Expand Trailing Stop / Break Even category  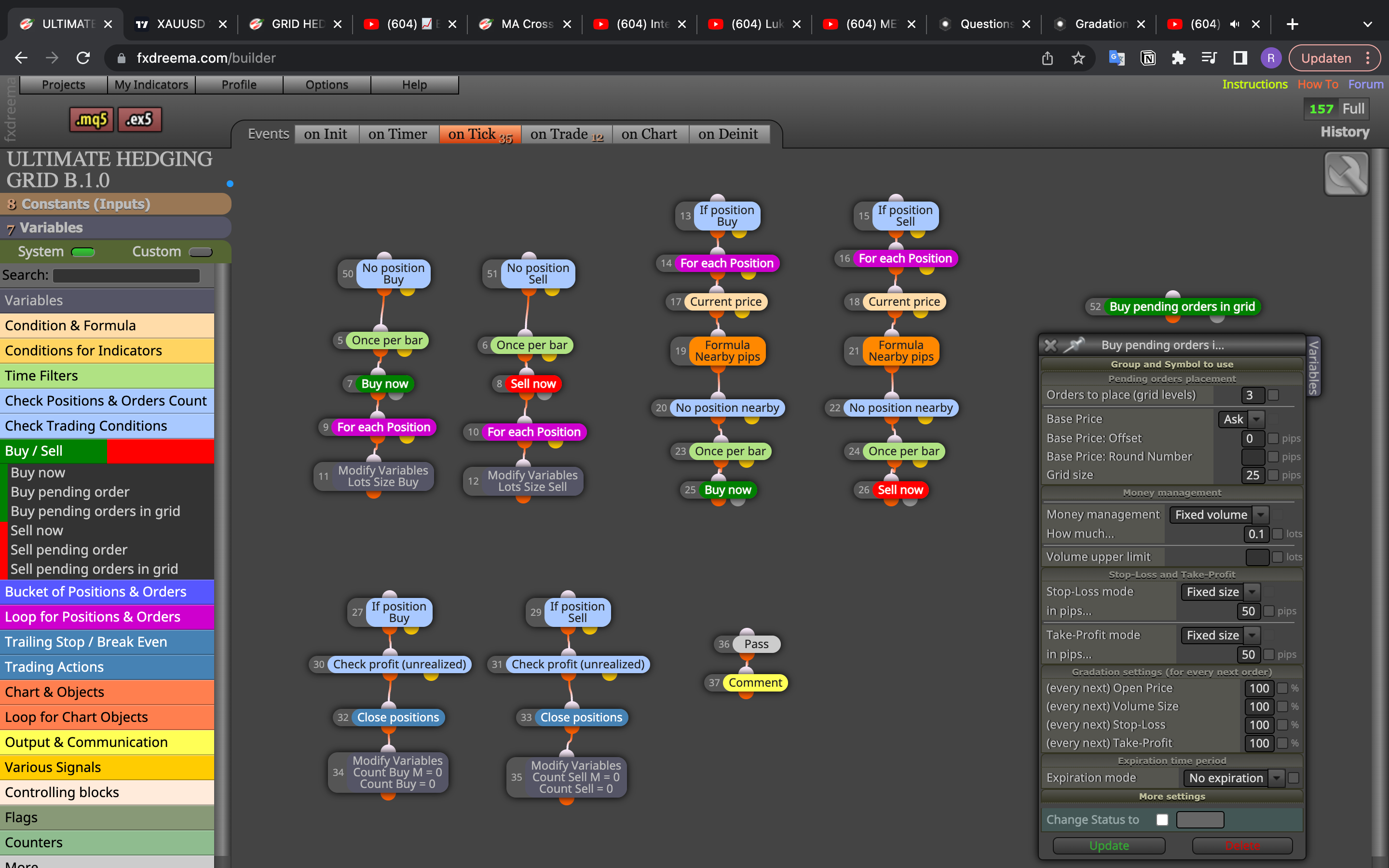coord(107,642)
